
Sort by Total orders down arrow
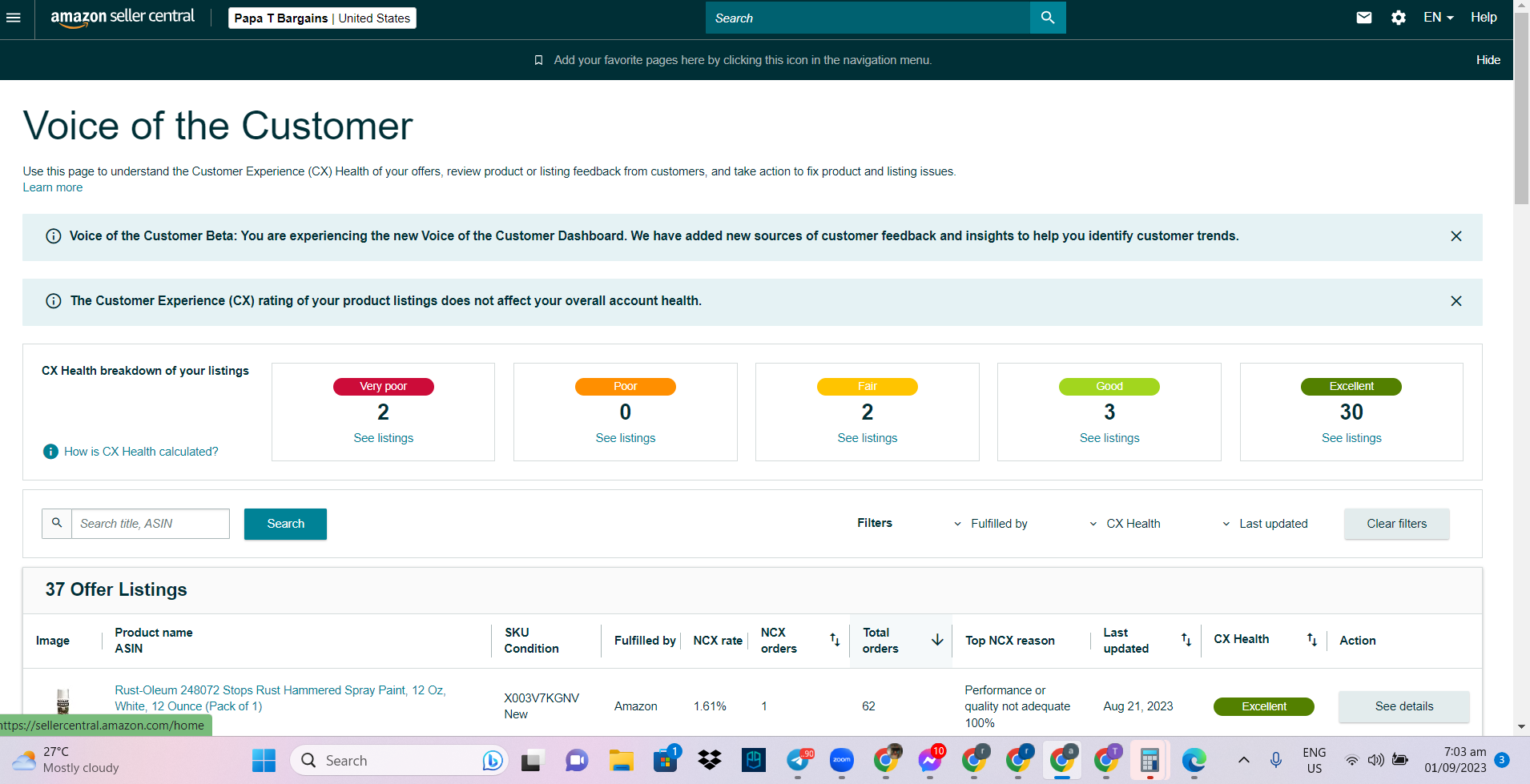coord(937,640)
